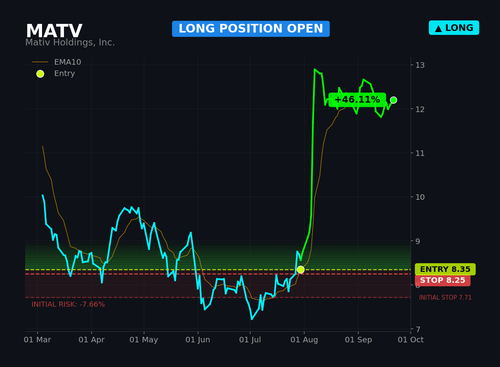Image resolution: width=500 pixels, height=367 pixels.
Task: Click the 11 price axis label
Action: click(x=420, y=153)
